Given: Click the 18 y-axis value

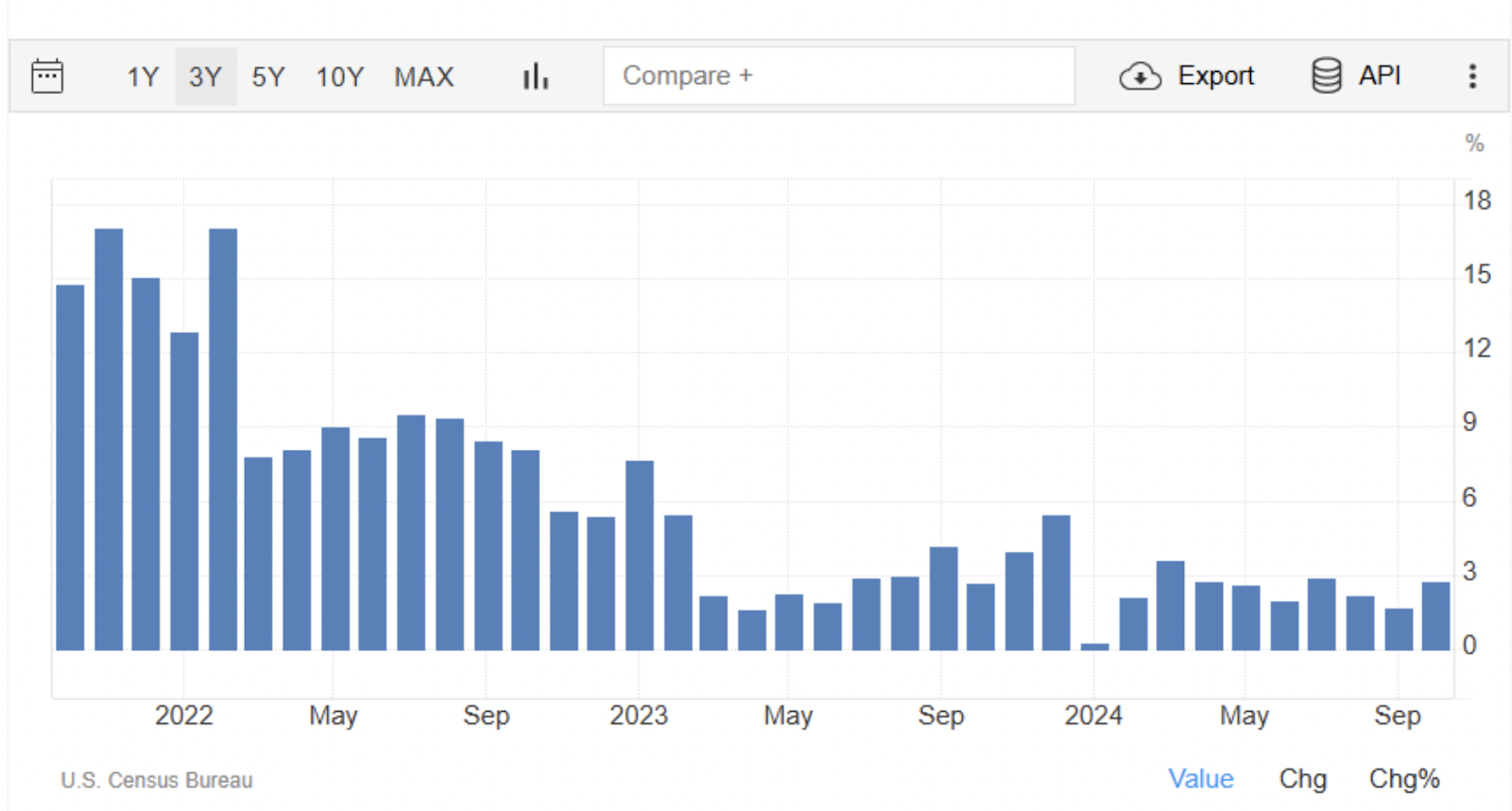Looking at the screenshot, I should 1477,200.
